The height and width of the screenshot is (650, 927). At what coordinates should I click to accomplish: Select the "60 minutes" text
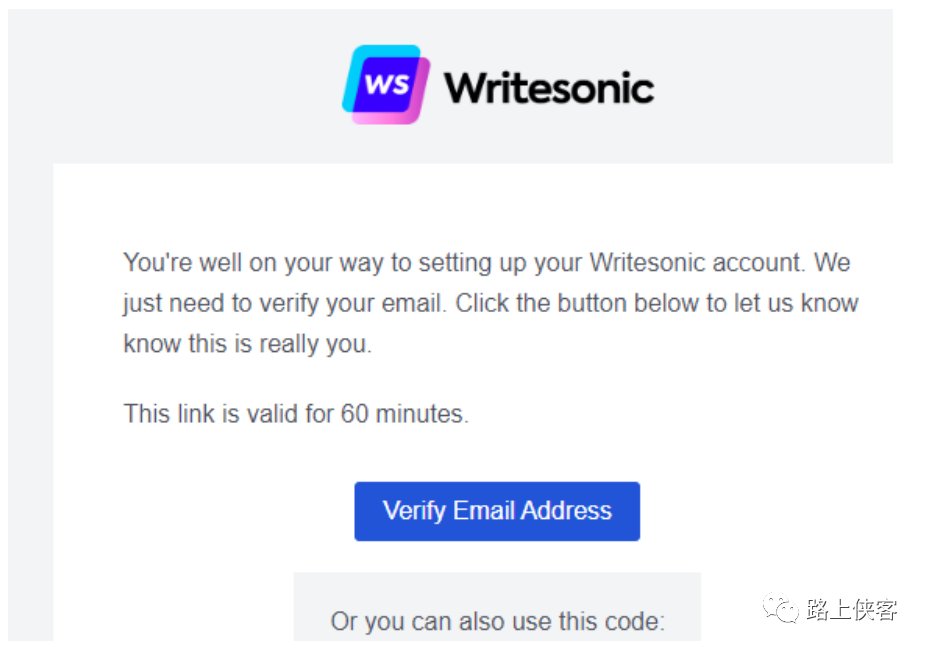404,413
